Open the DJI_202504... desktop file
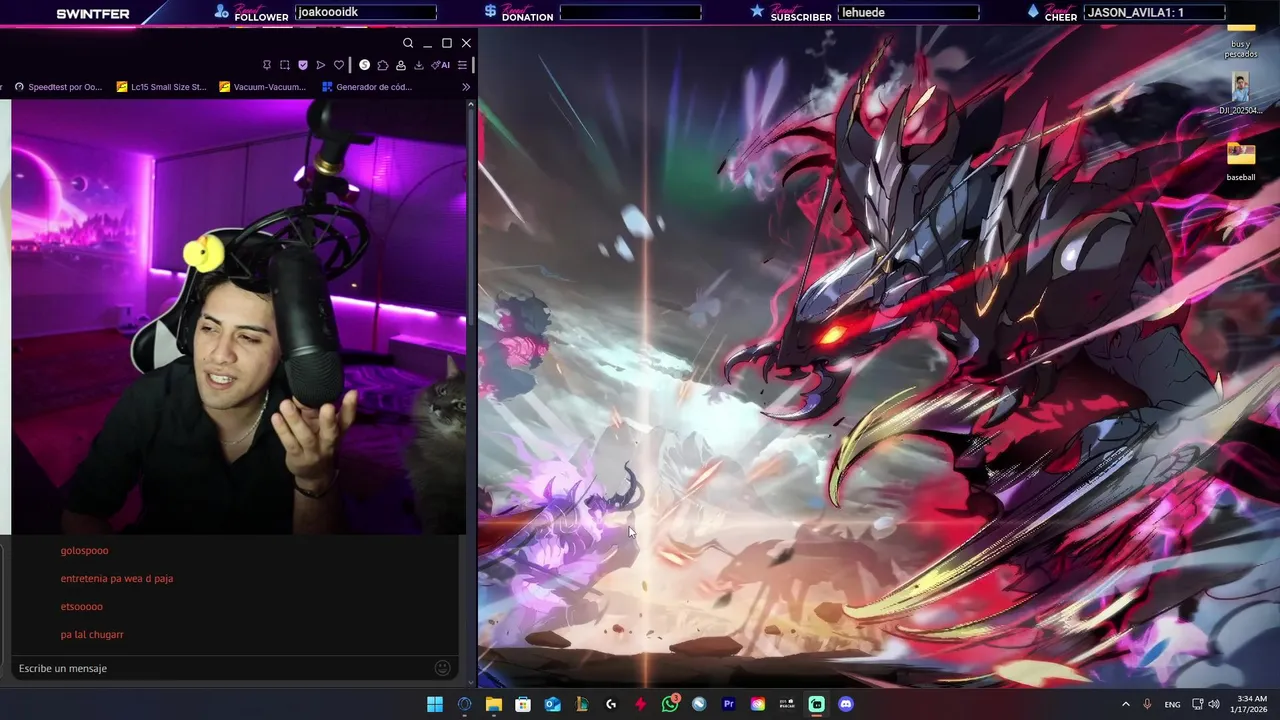The width and height of the screenshot is (1280, 720). click(1241, 95)
